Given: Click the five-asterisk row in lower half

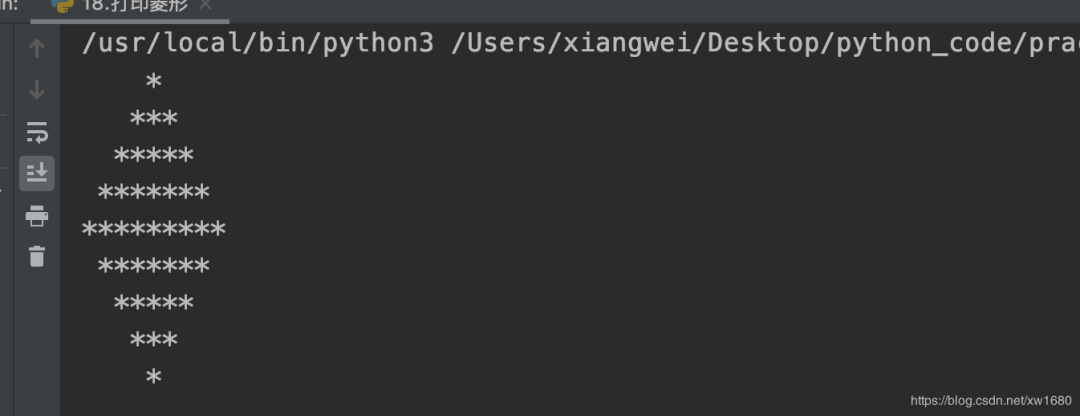Looking at the screenshot, I should tap(153, 304).
